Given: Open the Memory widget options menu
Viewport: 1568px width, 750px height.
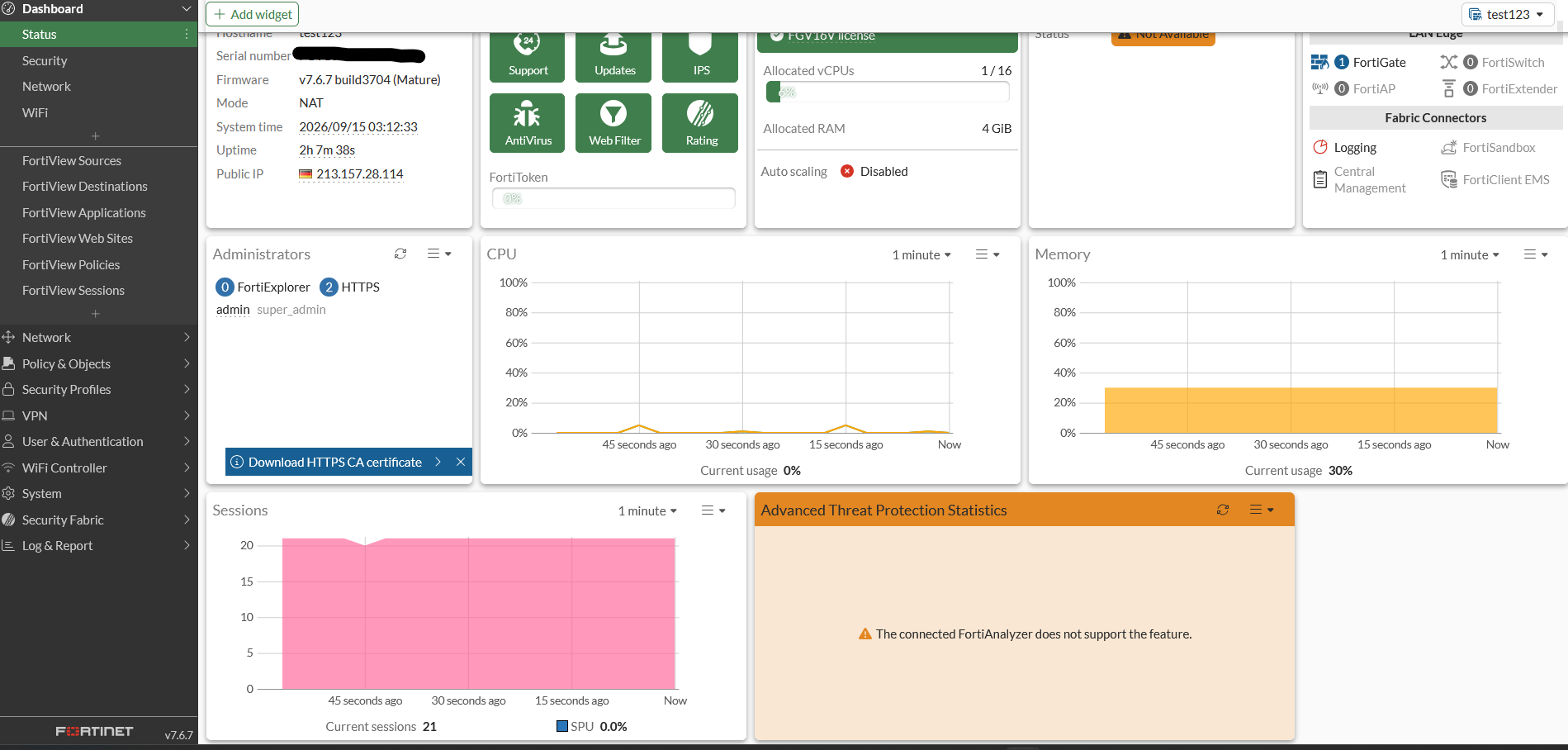Looking at the screenshot, I should coord(1536,254).
